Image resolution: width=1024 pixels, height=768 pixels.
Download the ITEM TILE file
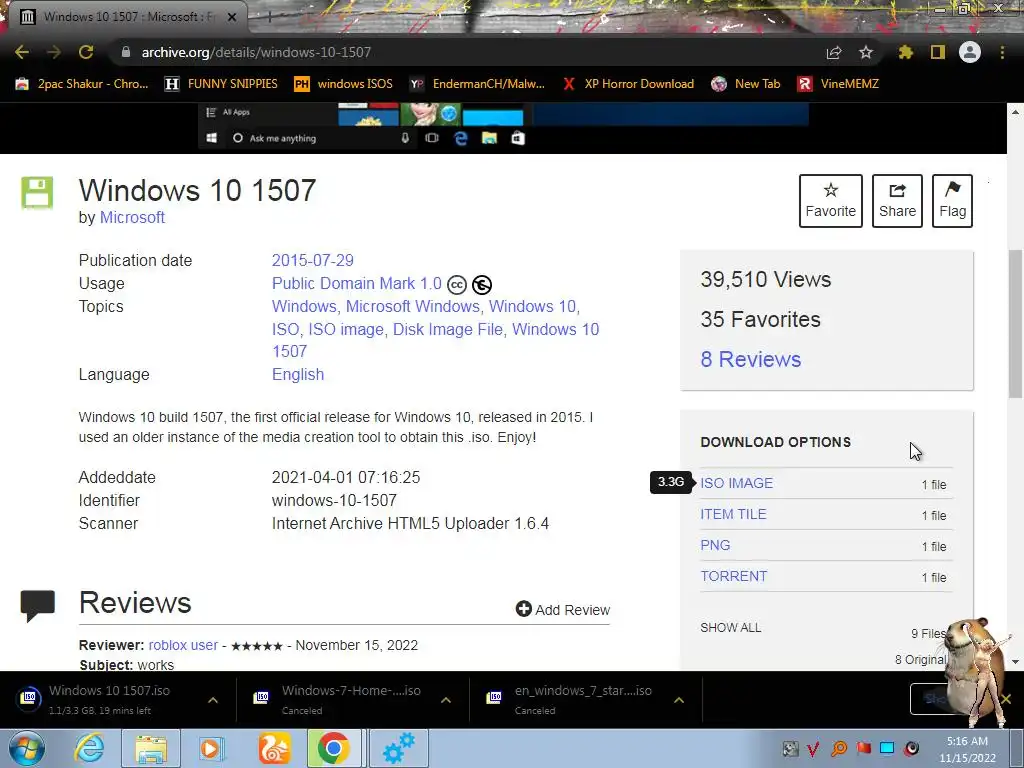coord(733,515)
